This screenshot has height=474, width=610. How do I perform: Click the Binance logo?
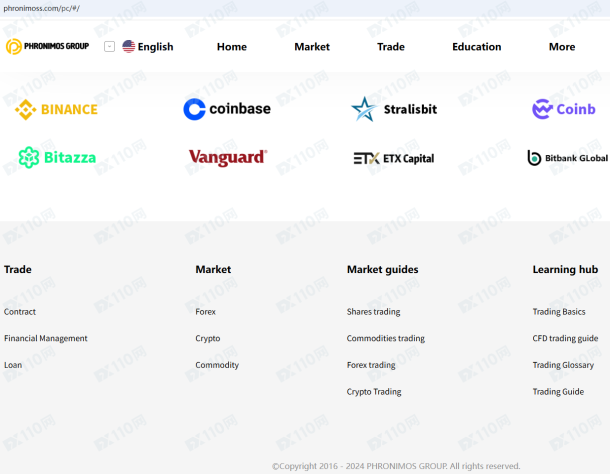coord(56,109)
